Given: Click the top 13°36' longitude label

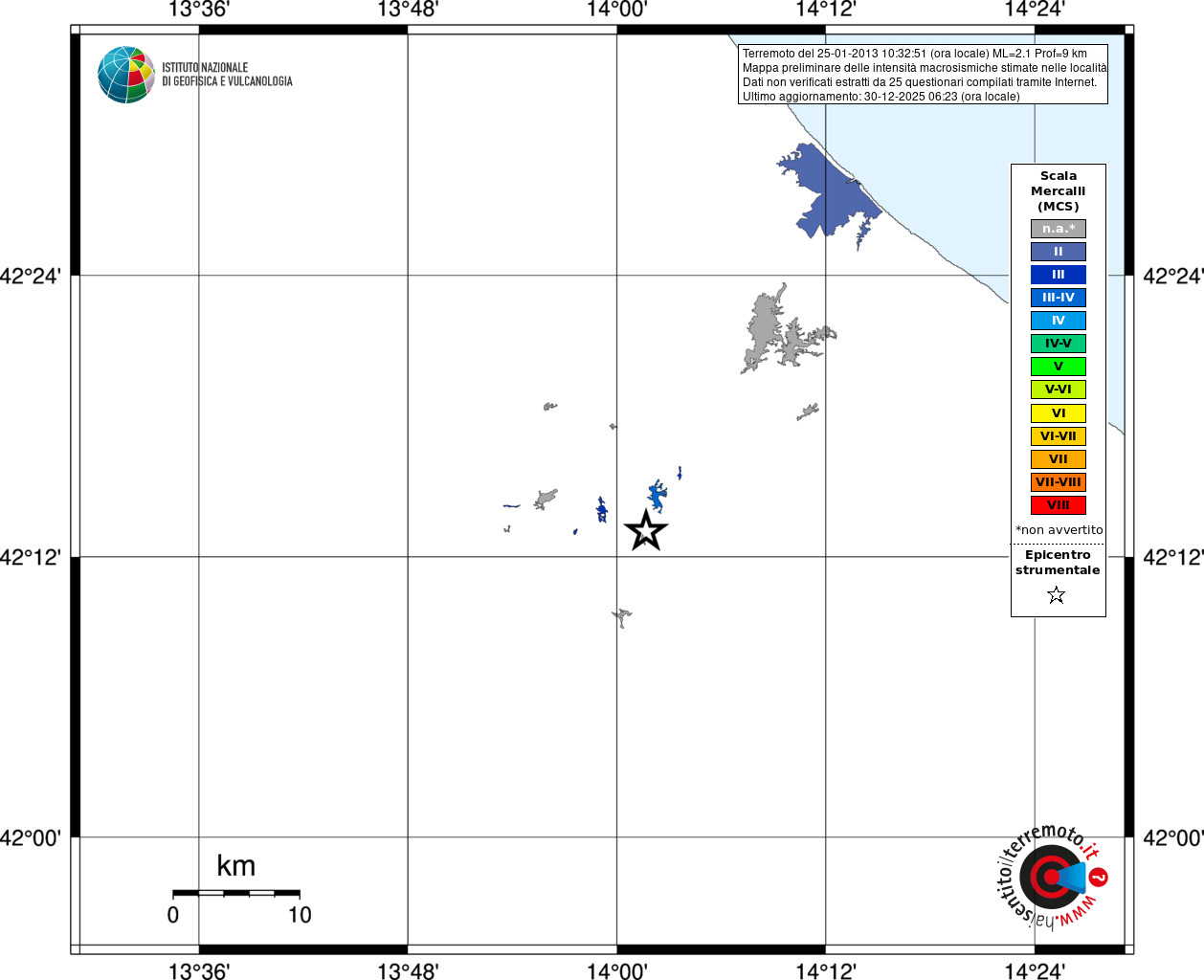Looking at the screenshot, I should tap(199, 10).
